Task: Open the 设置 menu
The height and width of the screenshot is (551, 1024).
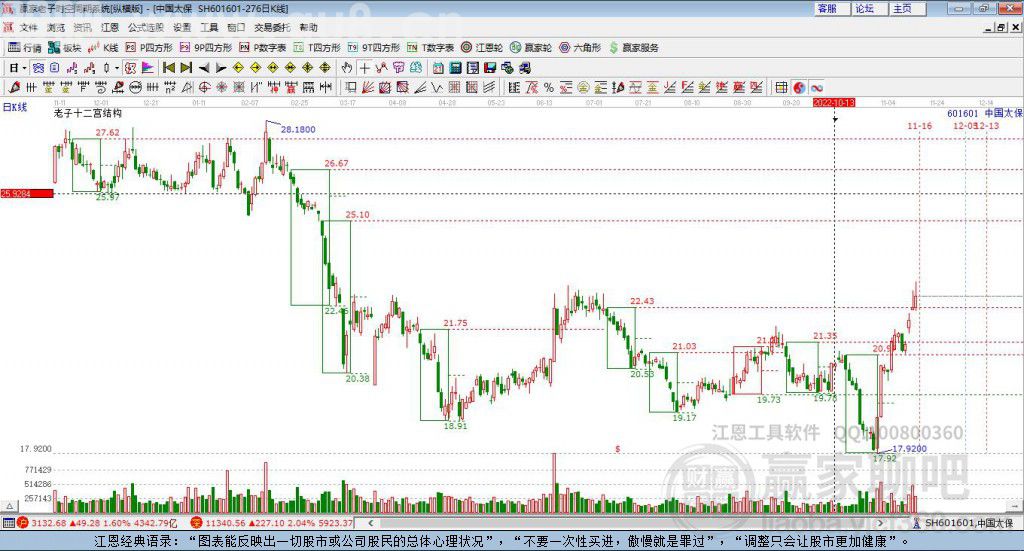Action: pos(182,27)
